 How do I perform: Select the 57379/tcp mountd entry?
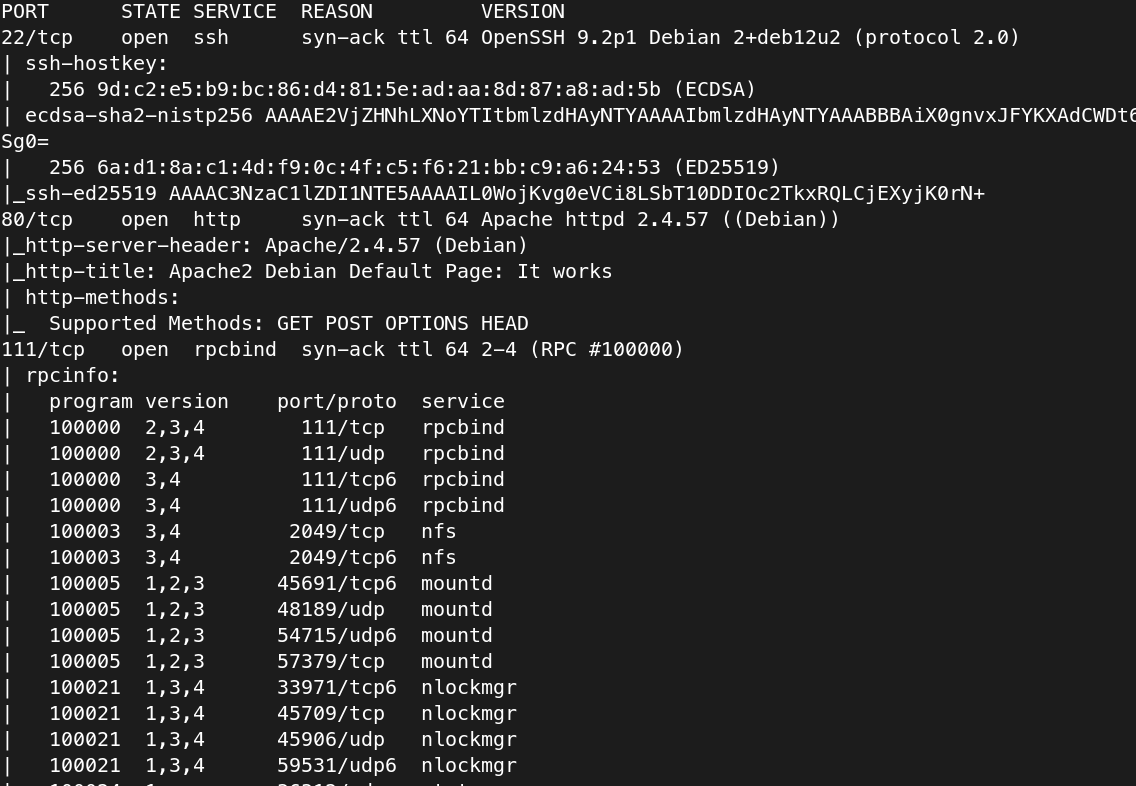click(271, 661)
